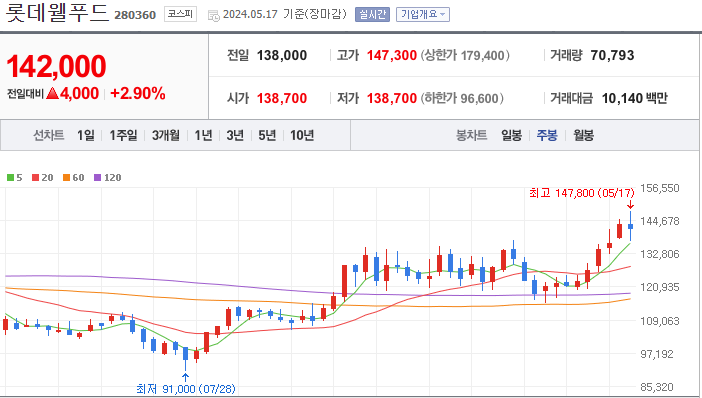Click the 전일 value 138,000
Screen dimensions: 702x398
point(282,56)
